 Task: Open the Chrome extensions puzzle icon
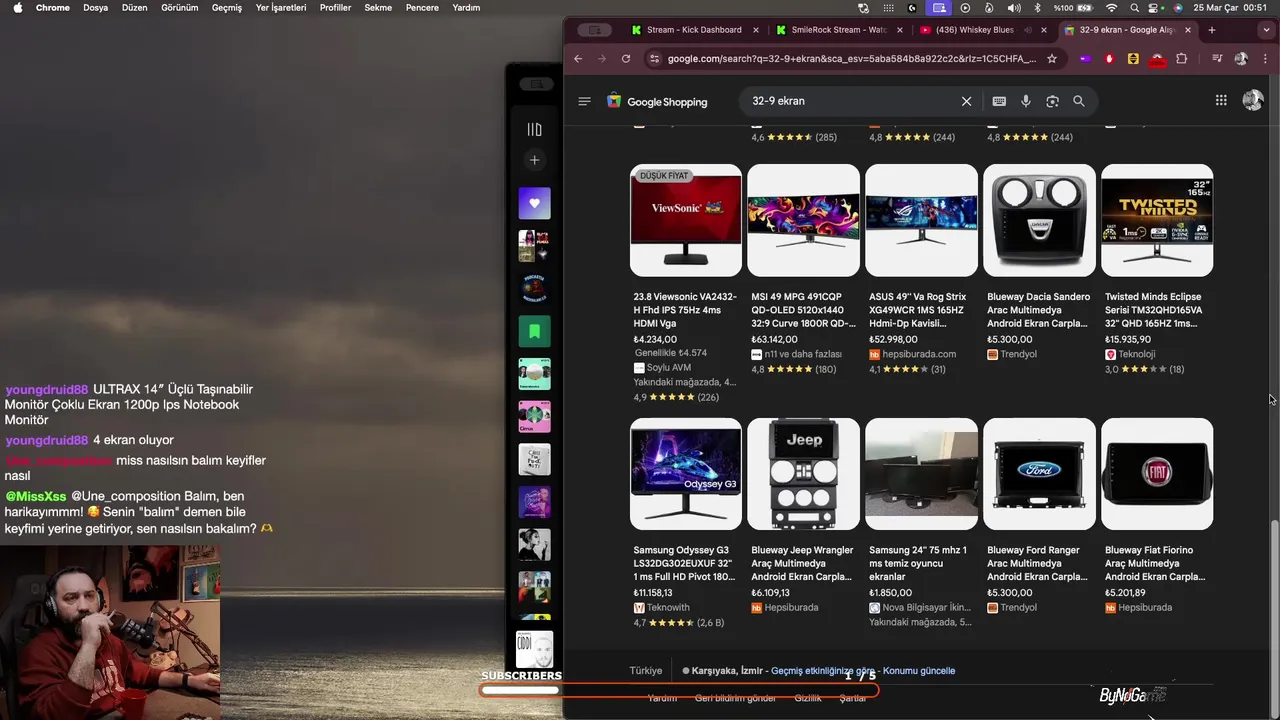tap(1183, 59)
